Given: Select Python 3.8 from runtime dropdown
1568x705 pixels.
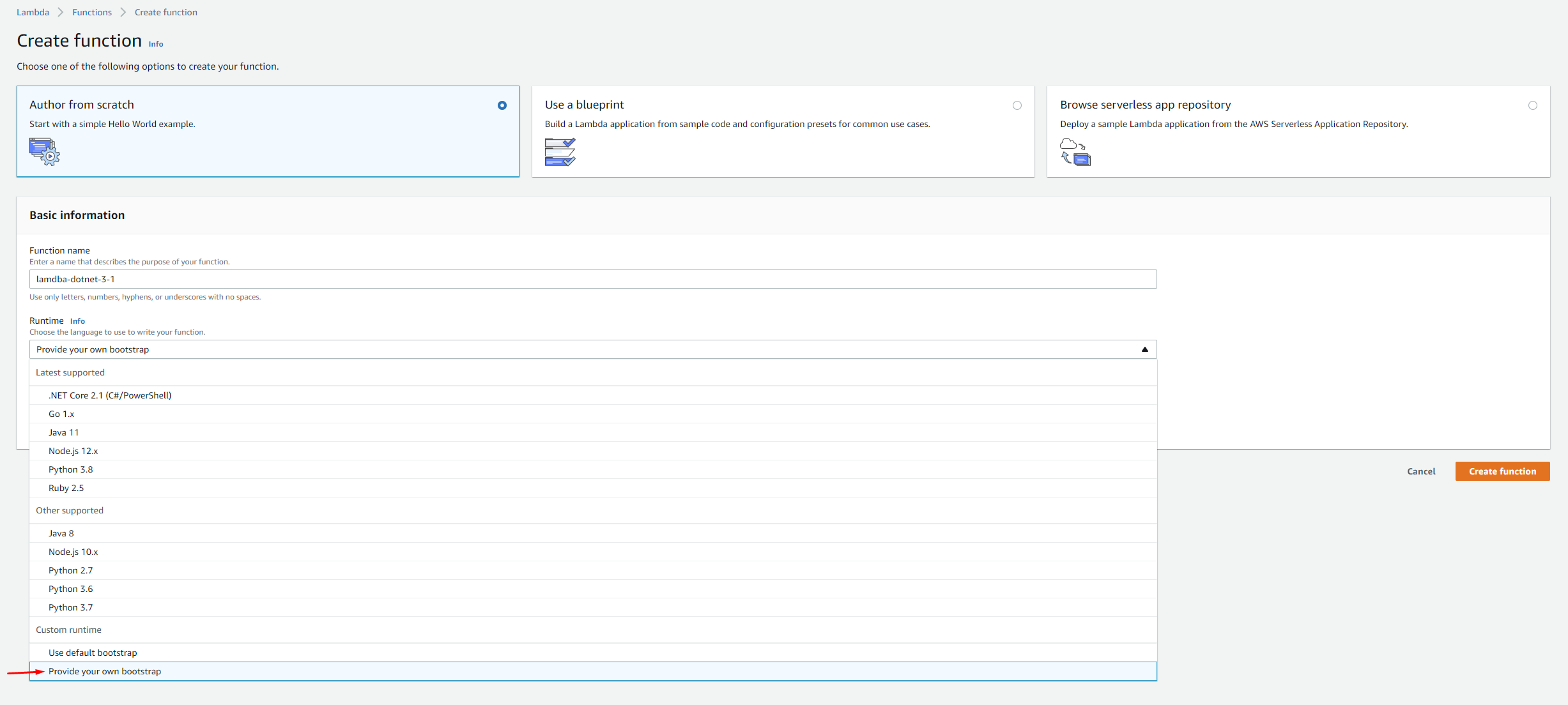Looking at the screenshot, I should tap(72, 469).
